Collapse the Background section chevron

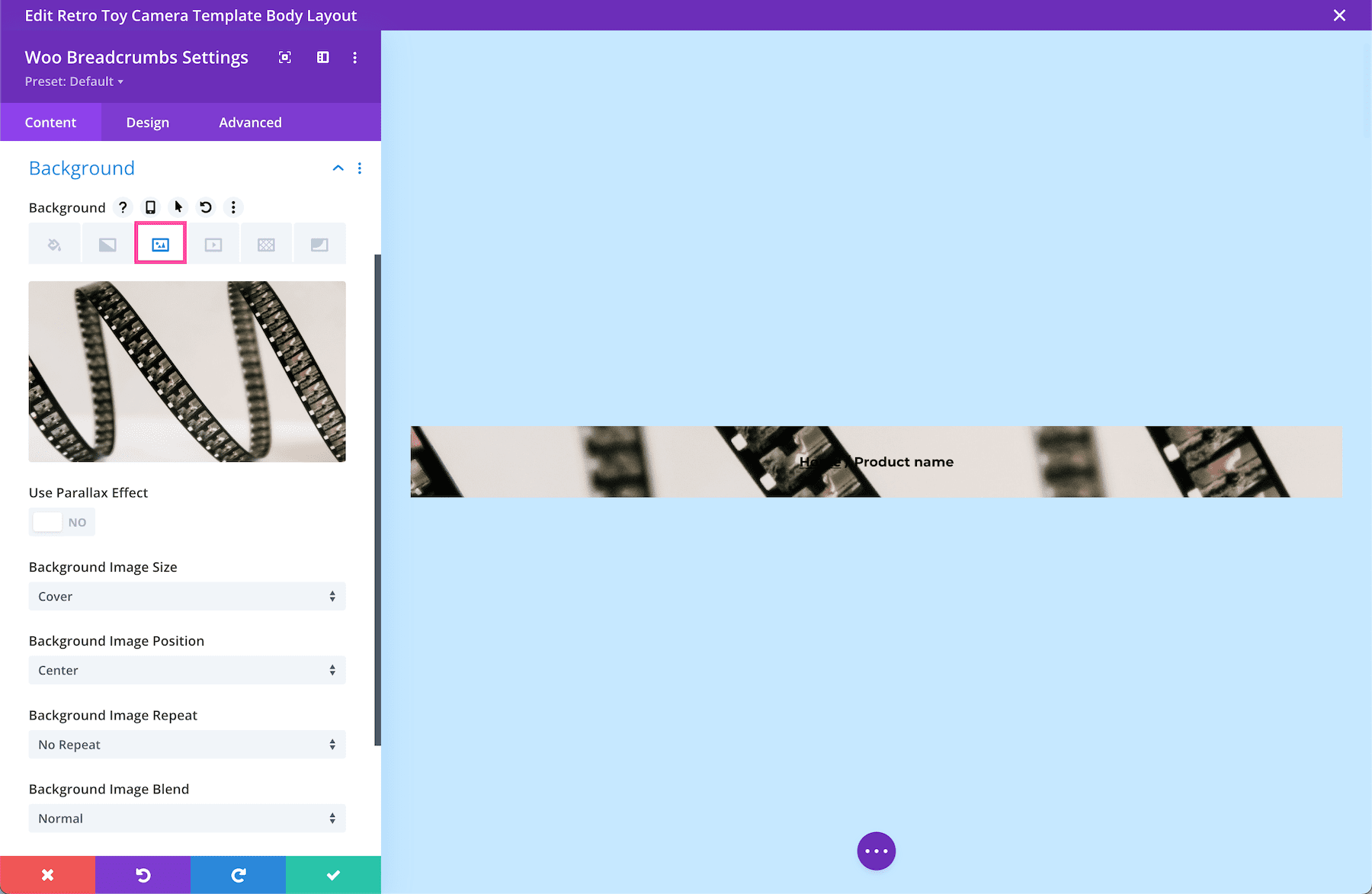(x=338, y=168)
